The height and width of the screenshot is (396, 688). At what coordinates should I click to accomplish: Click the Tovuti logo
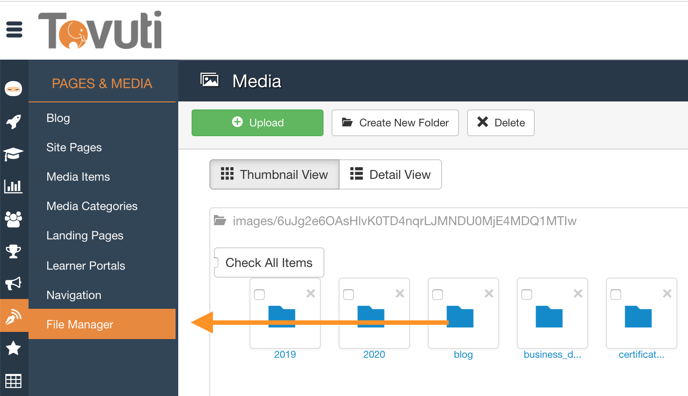pos(100,30)
